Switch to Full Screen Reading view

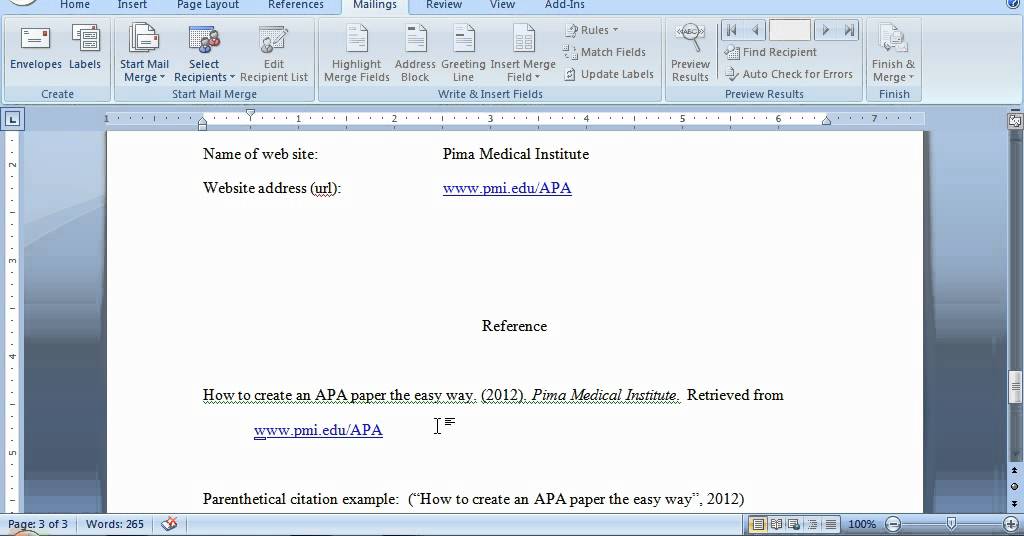click(776, 524)
